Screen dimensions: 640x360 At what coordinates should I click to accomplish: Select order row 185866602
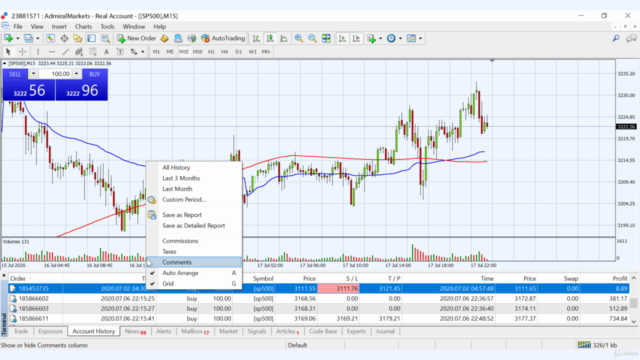point(318,299)
